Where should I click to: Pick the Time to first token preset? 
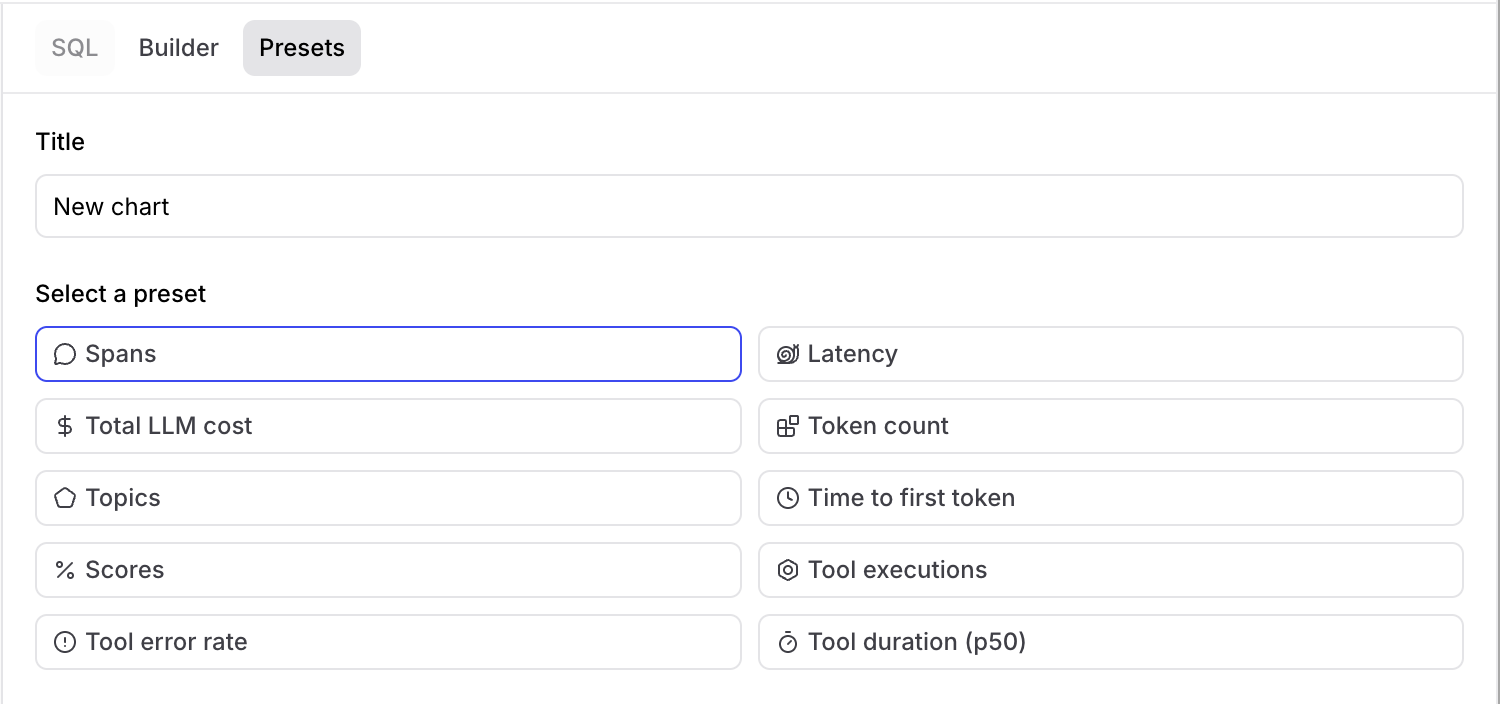pyautogui.click(x=1111, y=498)
